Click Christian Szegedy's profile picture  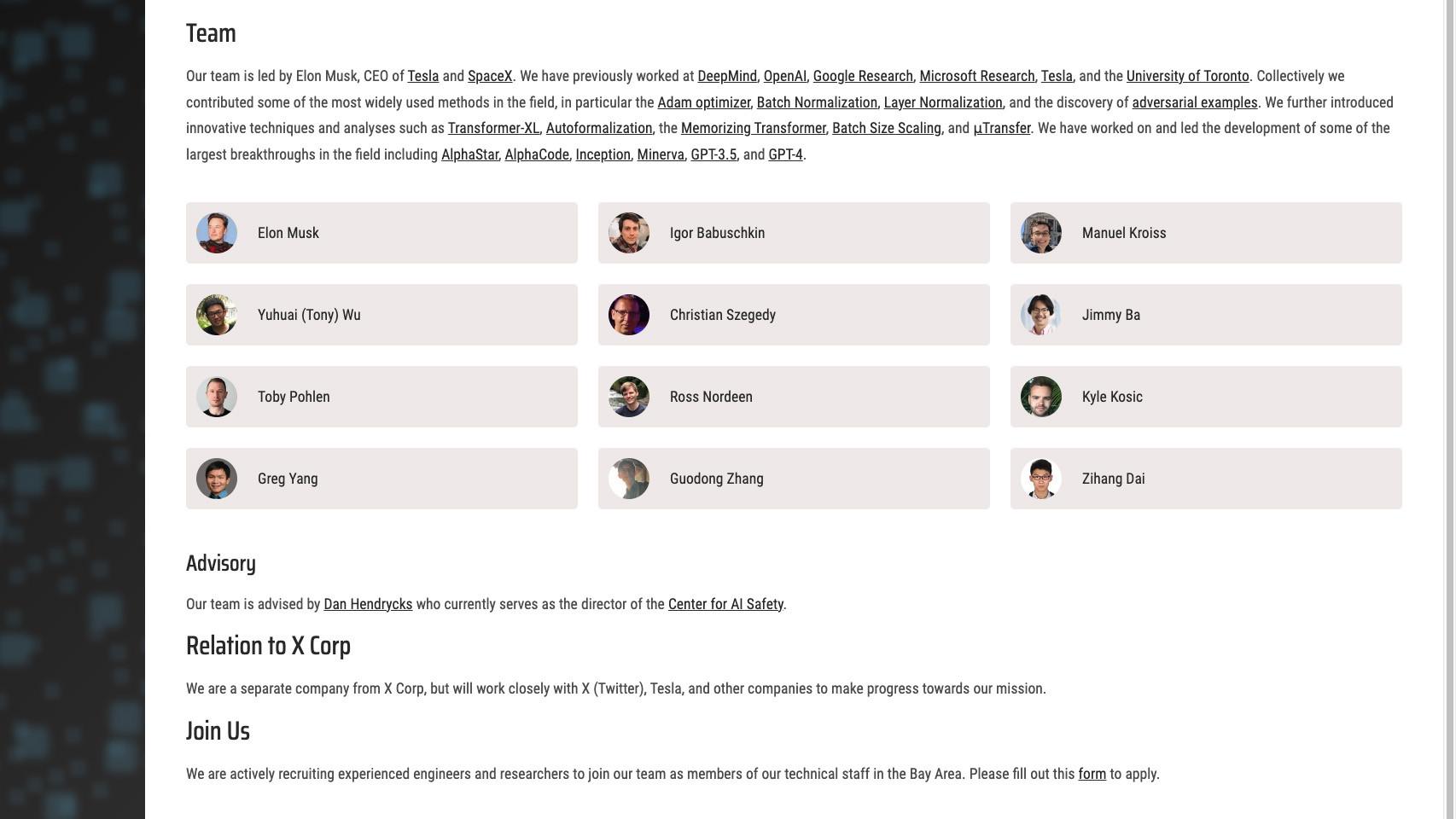[x=629, y=315]
